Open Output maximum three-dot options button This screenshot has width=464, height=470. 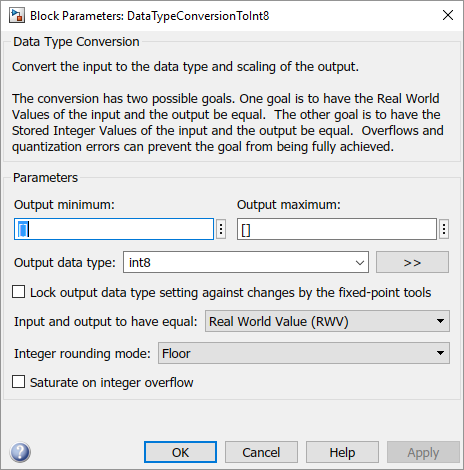pos(444,229)
